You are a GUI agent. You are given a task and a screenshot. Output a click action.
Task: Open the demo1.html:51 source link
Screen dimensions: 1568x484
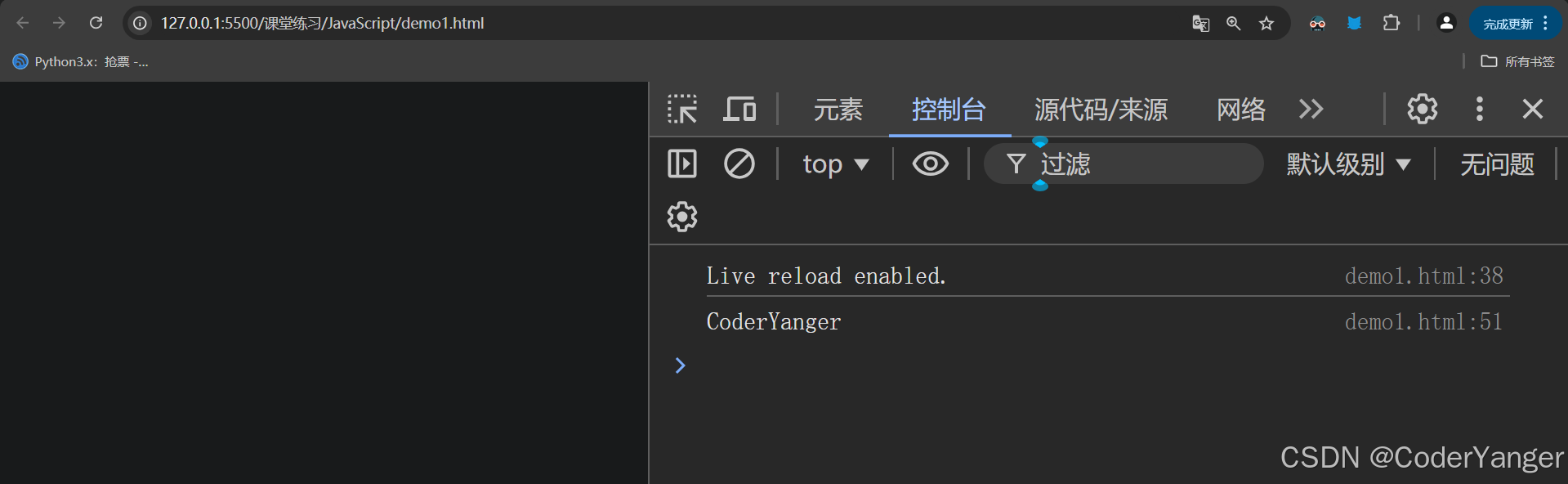point(1423,321)
